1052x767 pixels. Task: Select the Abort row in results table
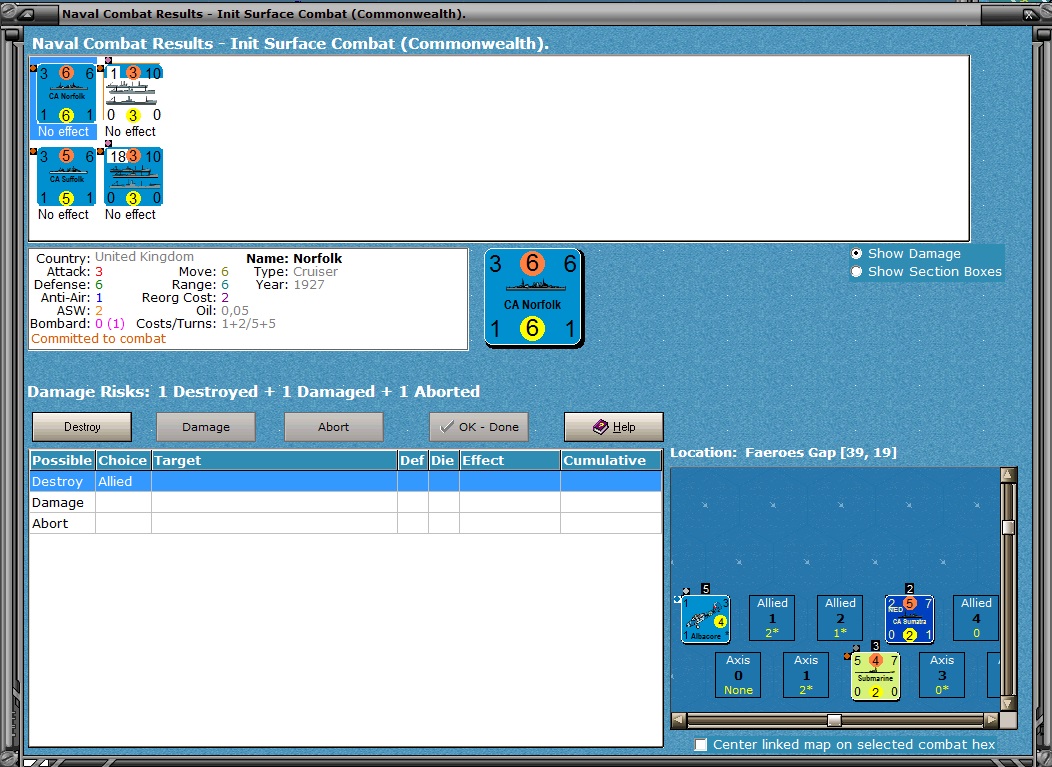click(x=345, y=523)
